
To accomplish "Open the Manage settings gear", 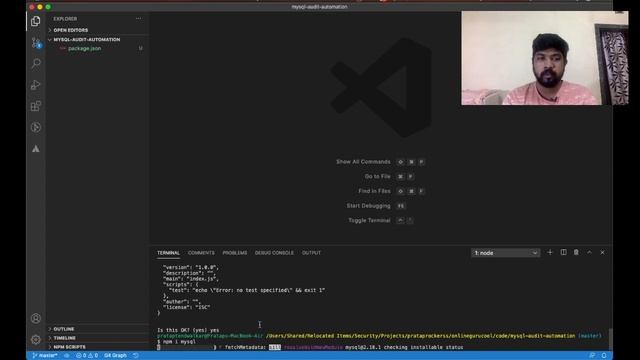I will (x=36, y=339).
